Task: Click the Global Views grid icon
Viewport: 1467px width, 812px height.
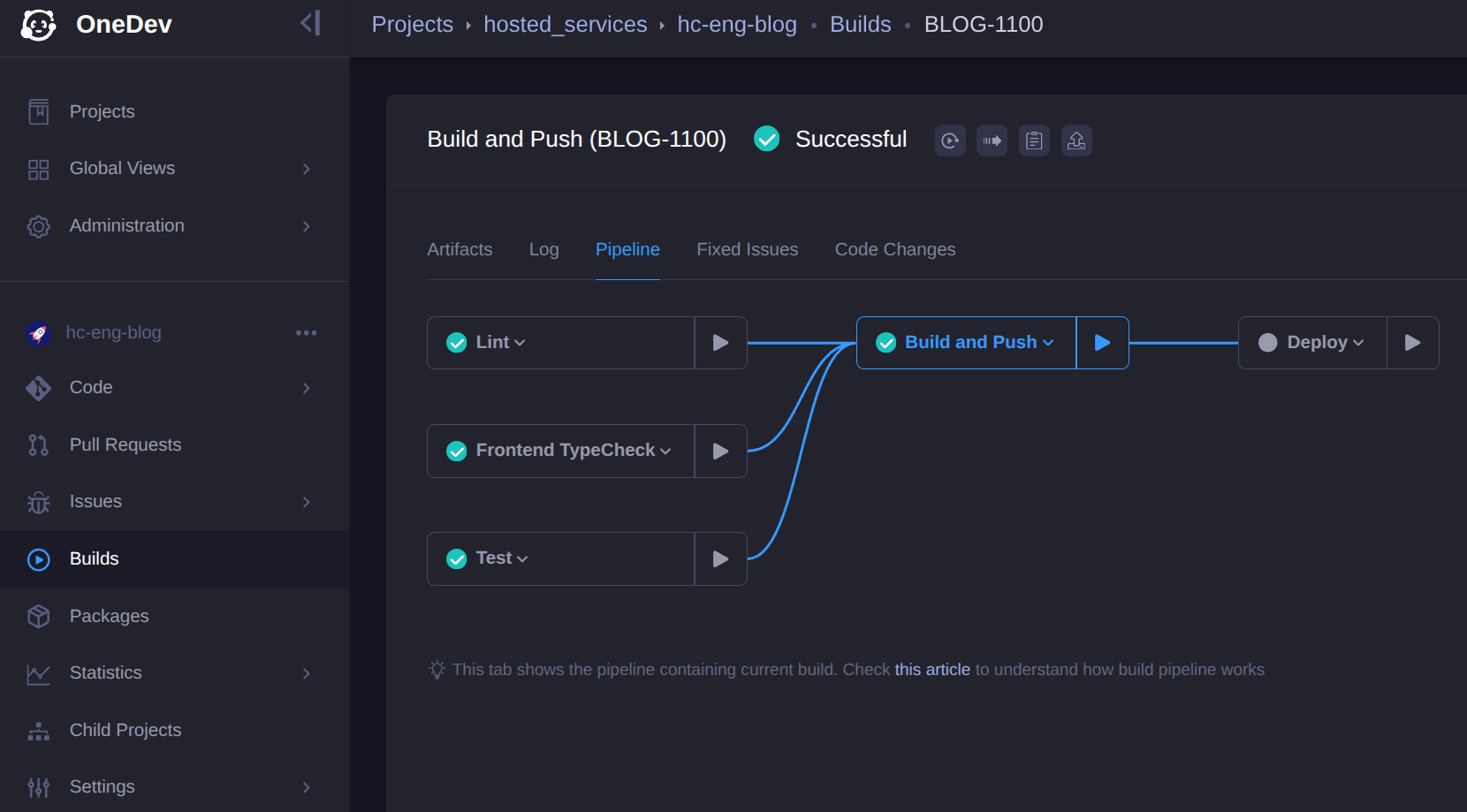Action: (39, 169)
